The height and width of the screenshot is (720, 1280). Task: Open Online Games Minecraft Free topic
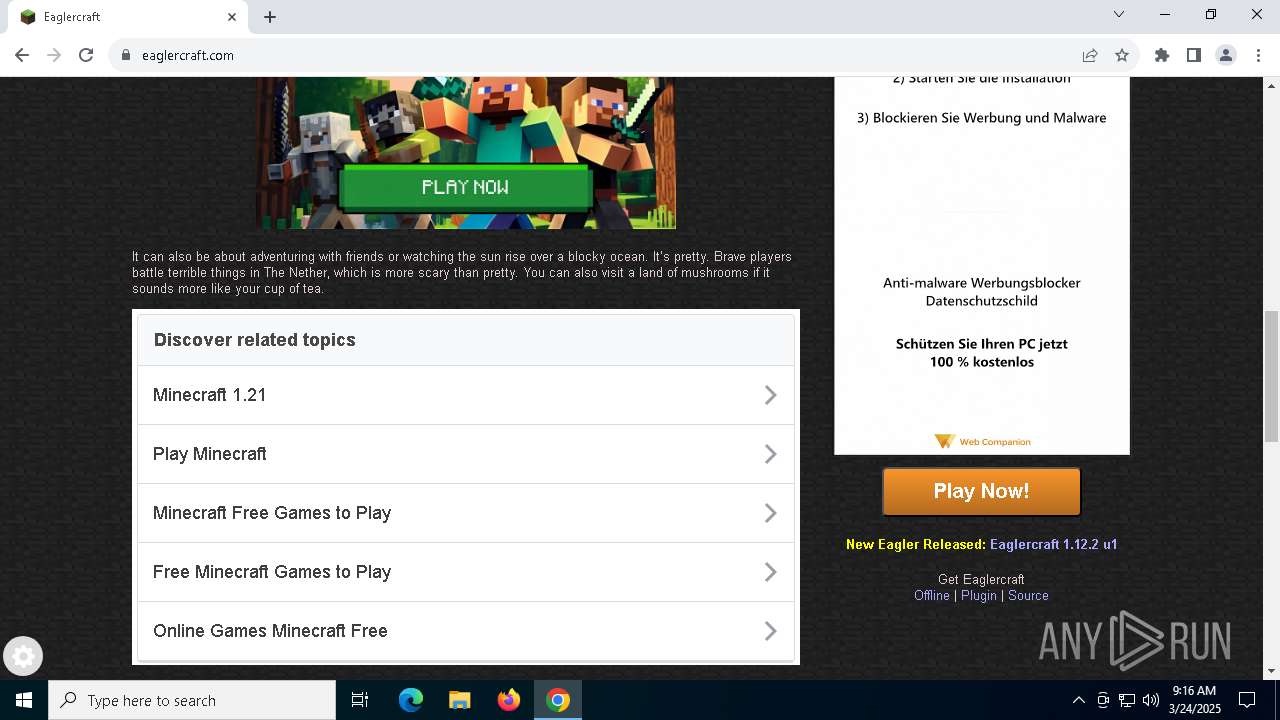coord(466,631)
